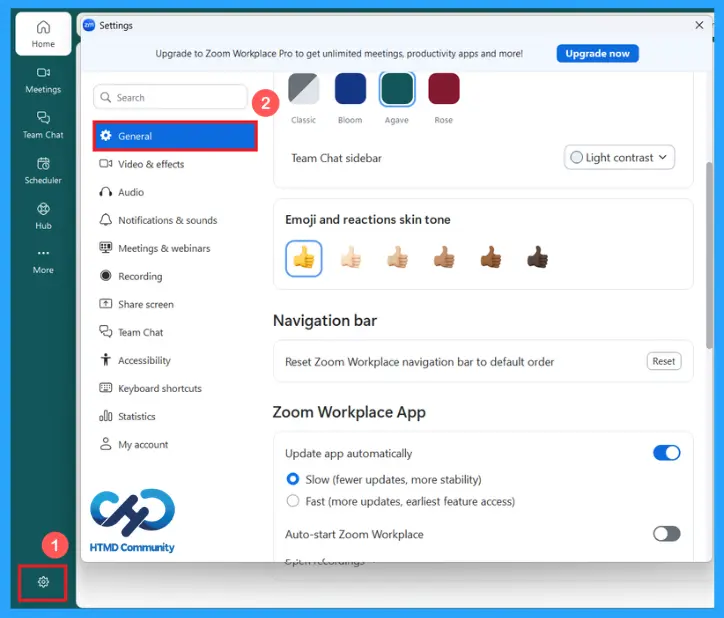Select Slow update channel radio button
The height and width of the screenshot is (618, 724).
293,479
